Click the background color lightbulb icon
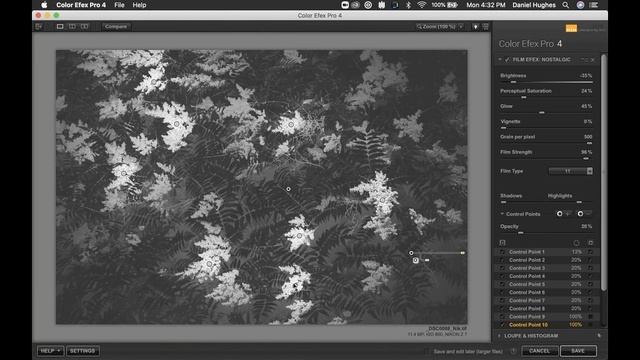Image resolution: width=640 pixels, height=360 pixels. [x=476, y=27]
